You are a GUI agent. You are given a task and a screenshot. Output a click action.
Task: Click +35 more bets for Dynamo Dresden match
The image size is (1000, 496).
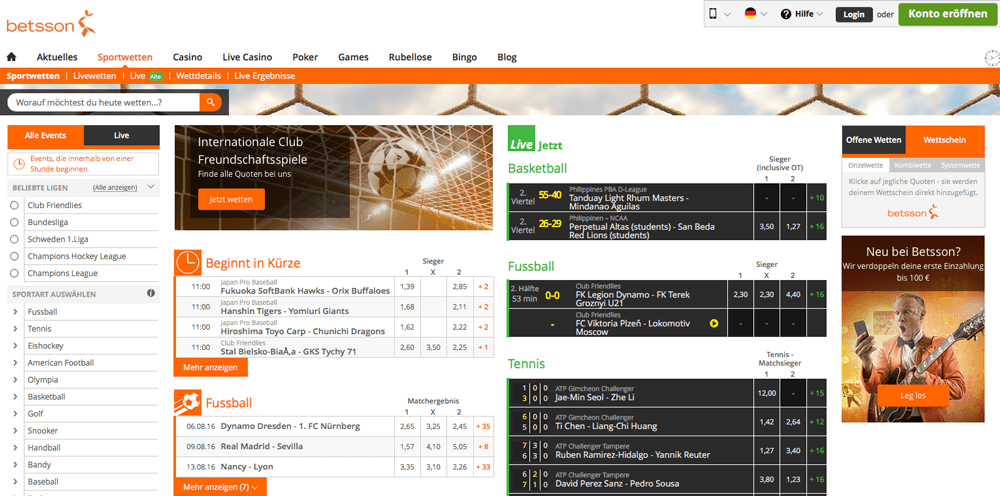tap(483, 426)
